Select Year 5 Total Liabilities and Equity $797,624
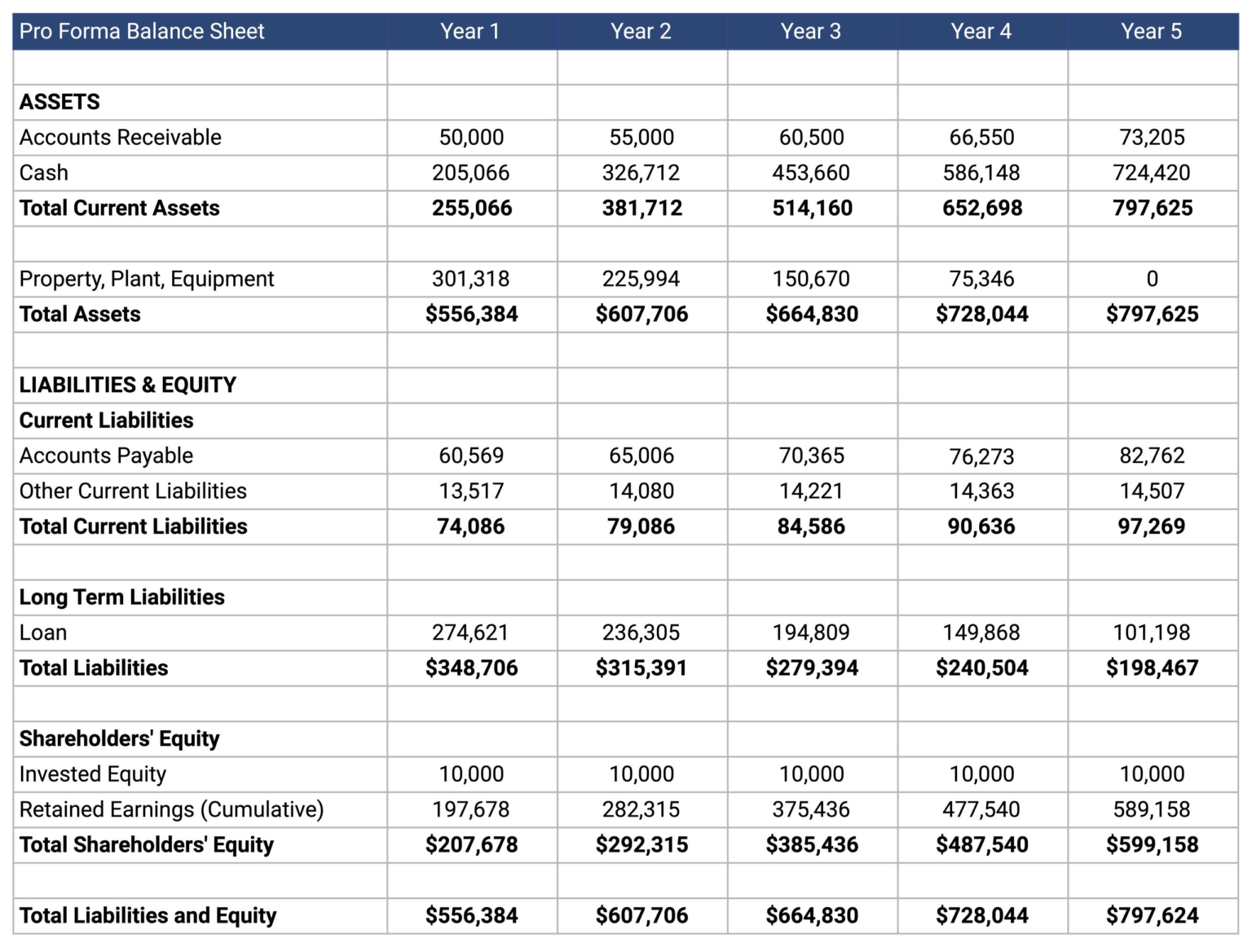The height and width of the screenshot is (952, 1252). (1152, 916)
